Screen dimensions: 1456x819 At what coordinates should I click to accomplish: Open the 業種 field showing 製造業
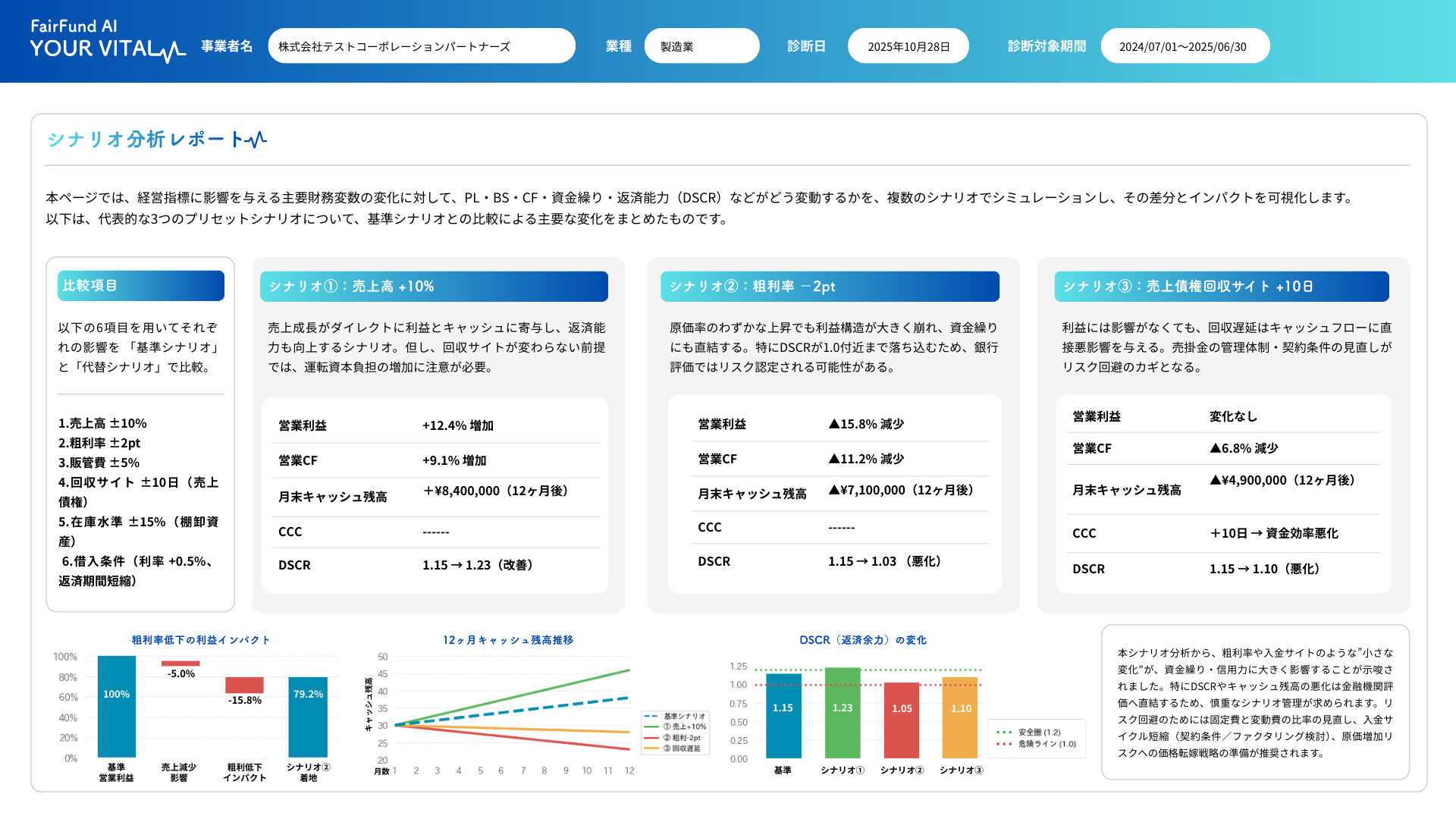(x=701, y=46)
